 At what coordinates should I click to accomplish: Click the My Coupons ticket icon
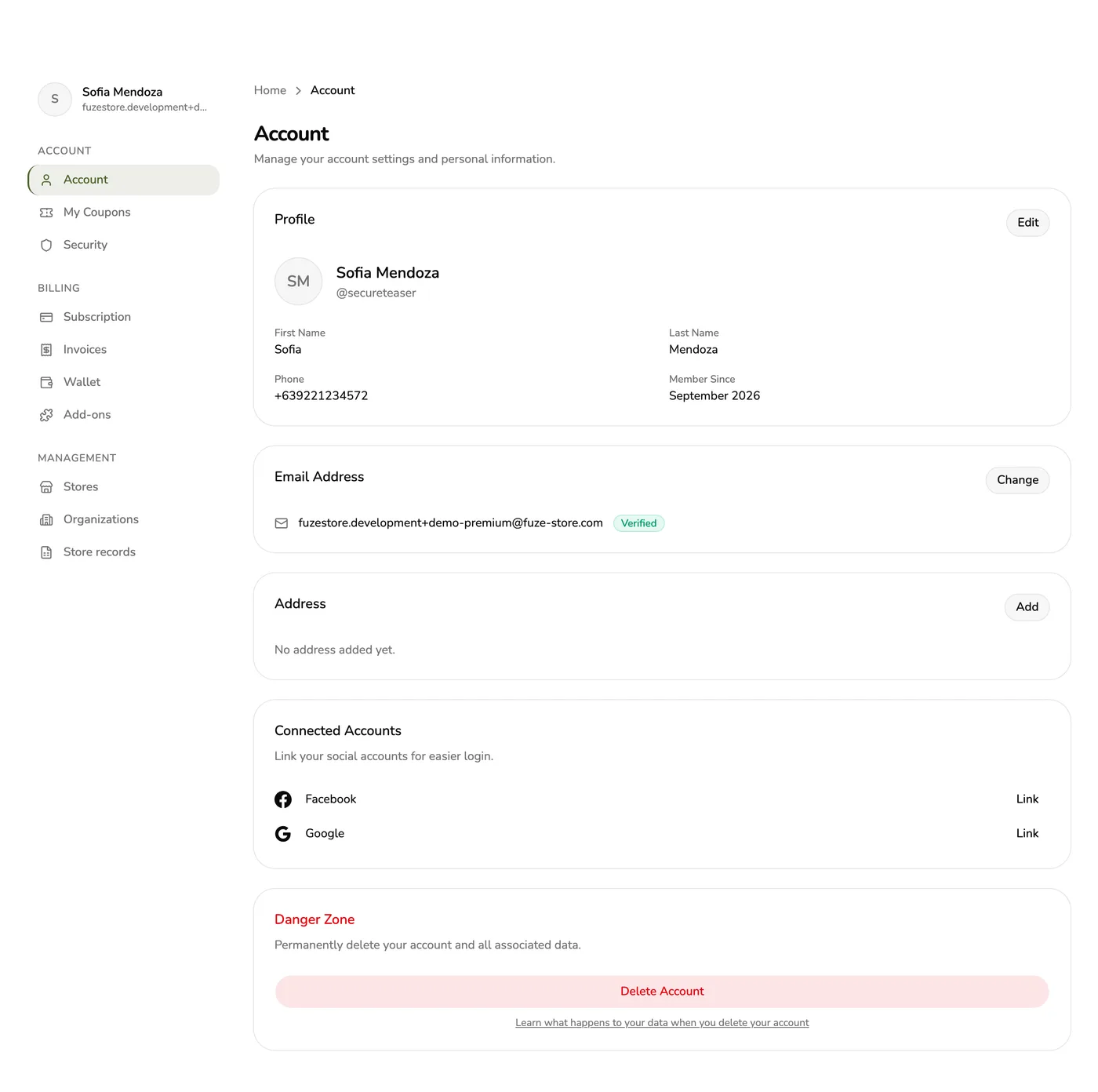[x=46, y=213]
